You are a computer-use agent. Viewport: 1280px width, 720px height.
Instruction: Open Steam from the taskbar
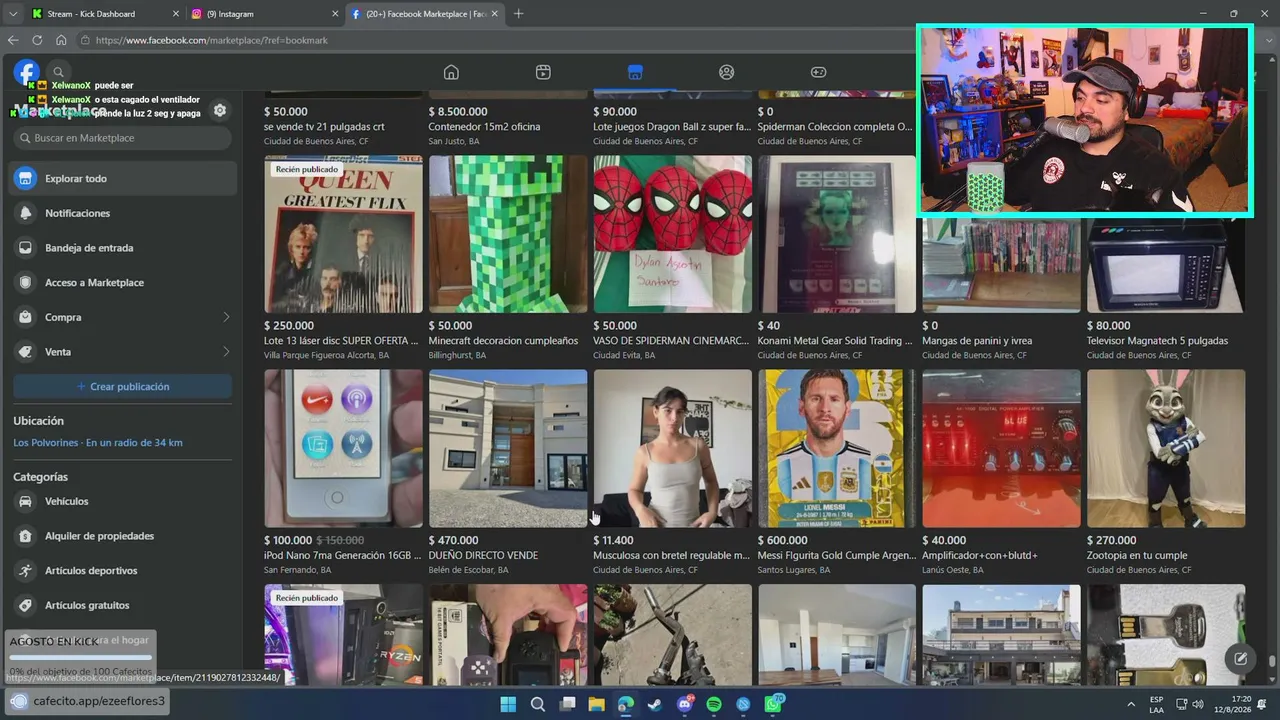[x=654, y=704]
